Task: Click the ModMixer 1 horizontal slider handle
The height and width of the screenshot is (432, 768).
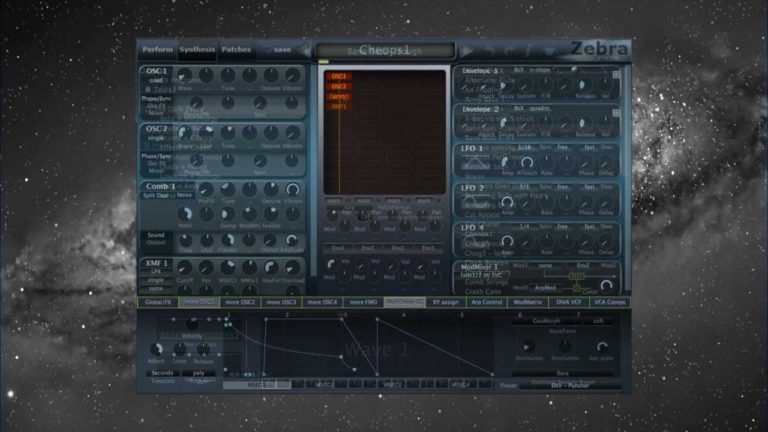Action: [x=576, y=277]
